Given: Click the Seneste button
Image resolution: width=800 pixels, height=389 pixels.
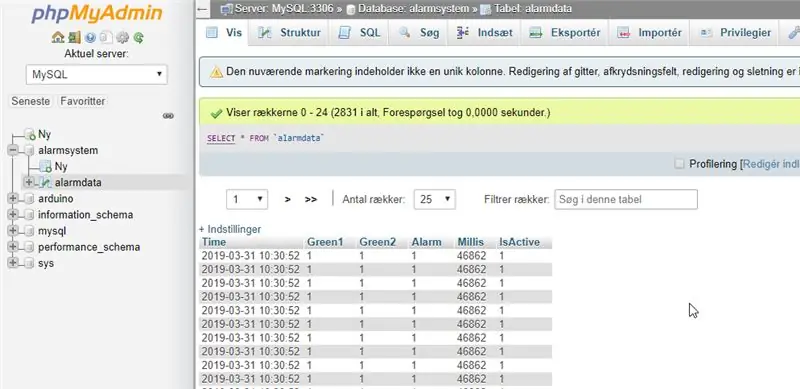Looking at the screenshot, I should coord(31,101).
